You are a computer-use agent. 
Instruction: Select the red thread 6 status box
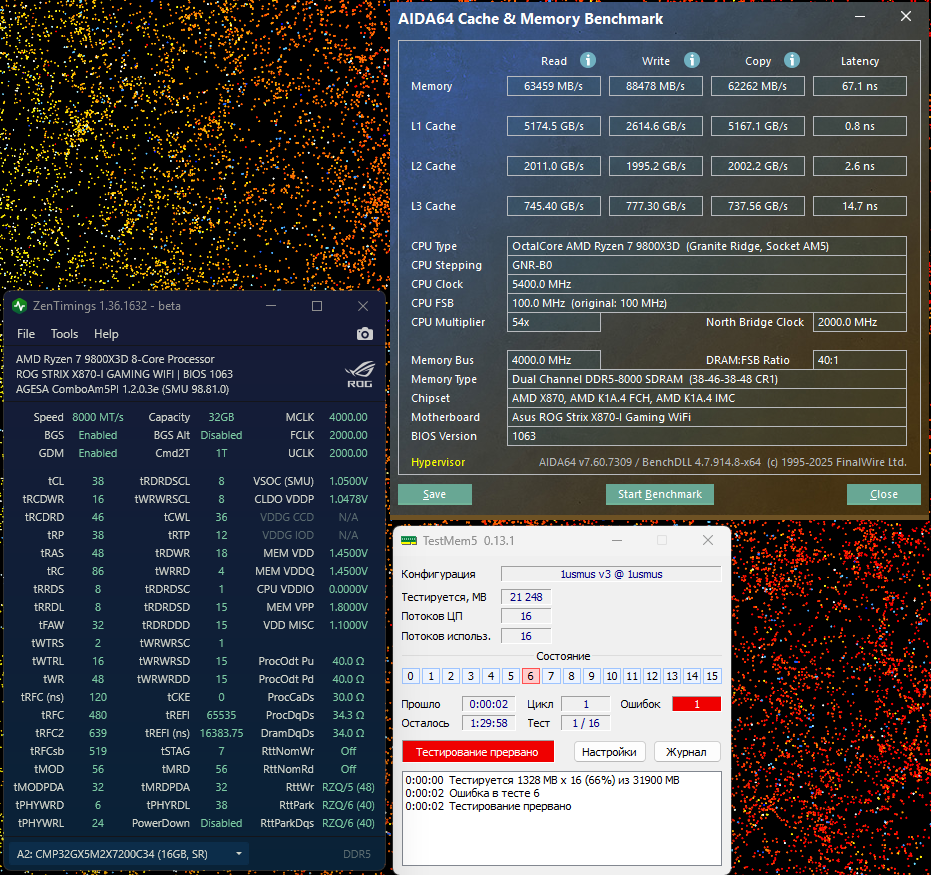pyautogui.click(x=530, y=676)
